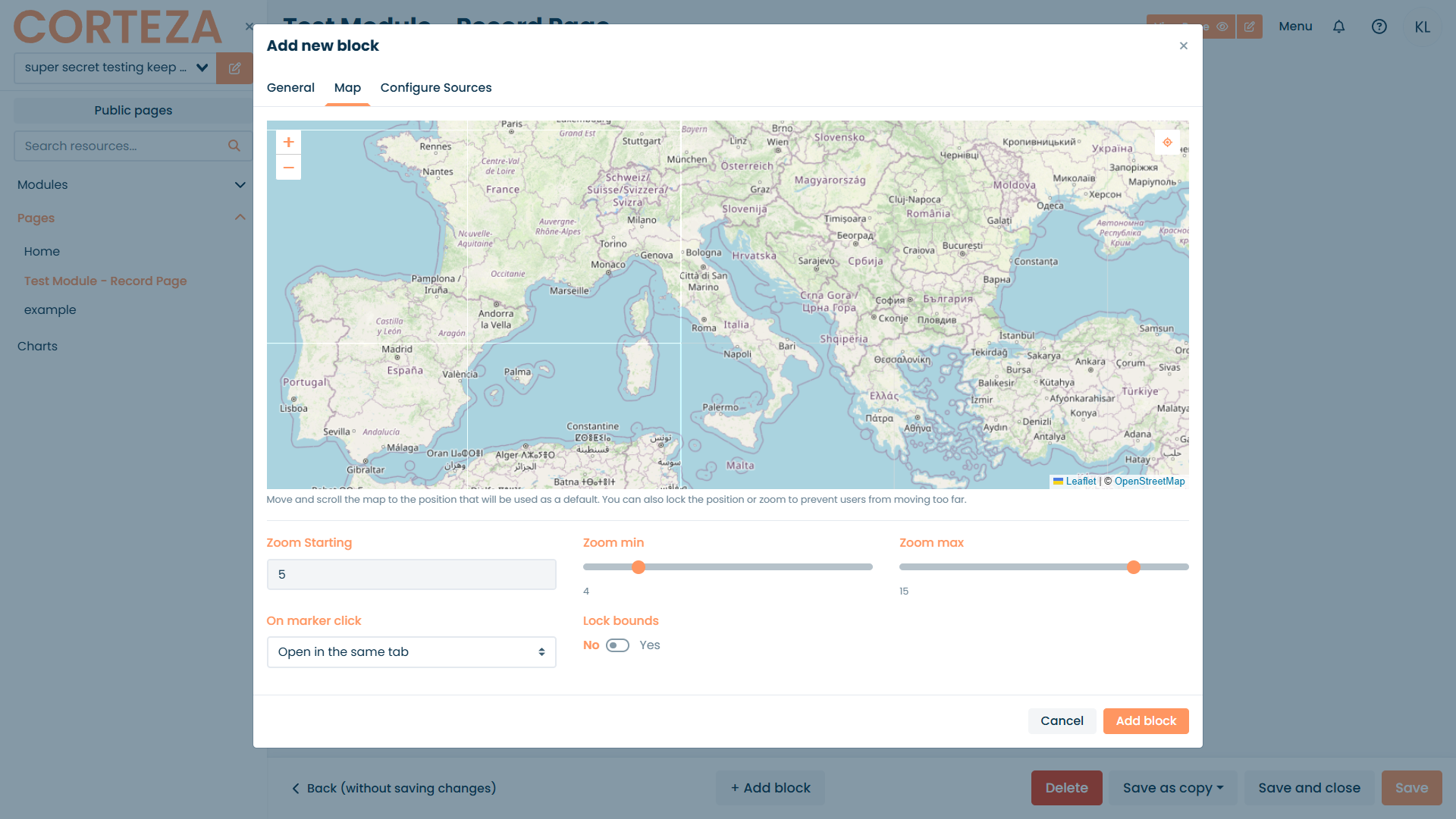Click the Public pages button
This screenshot has width=1456, height=819.
tap(133, 111)
